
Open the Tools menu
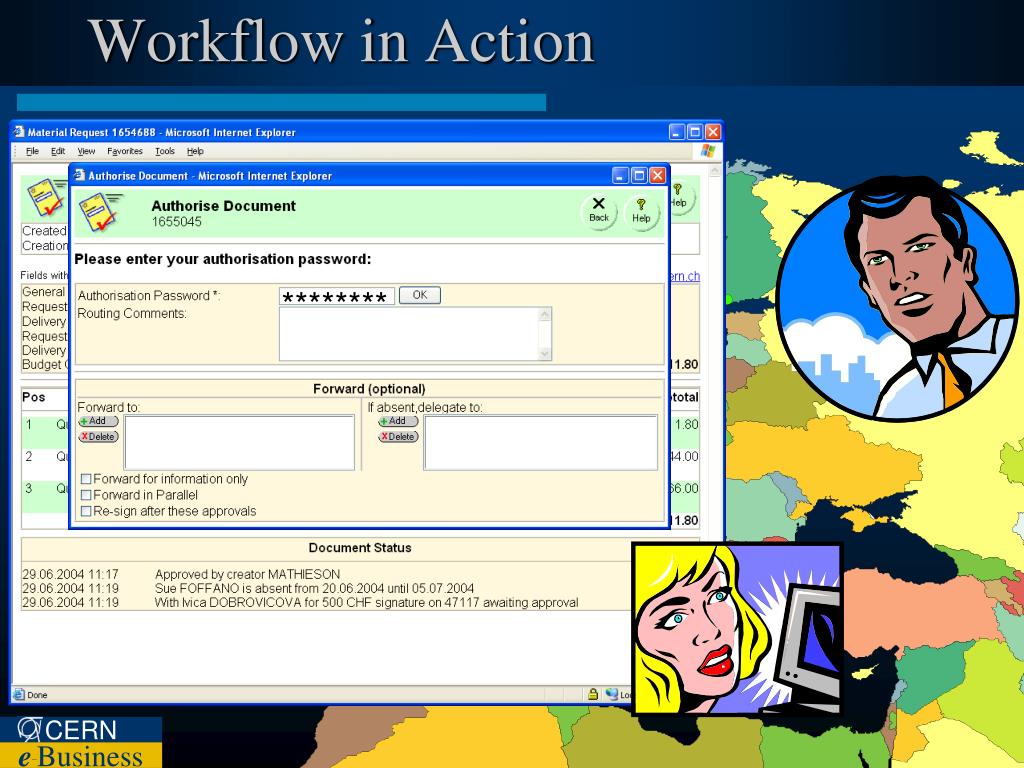(x=165, y=151)
